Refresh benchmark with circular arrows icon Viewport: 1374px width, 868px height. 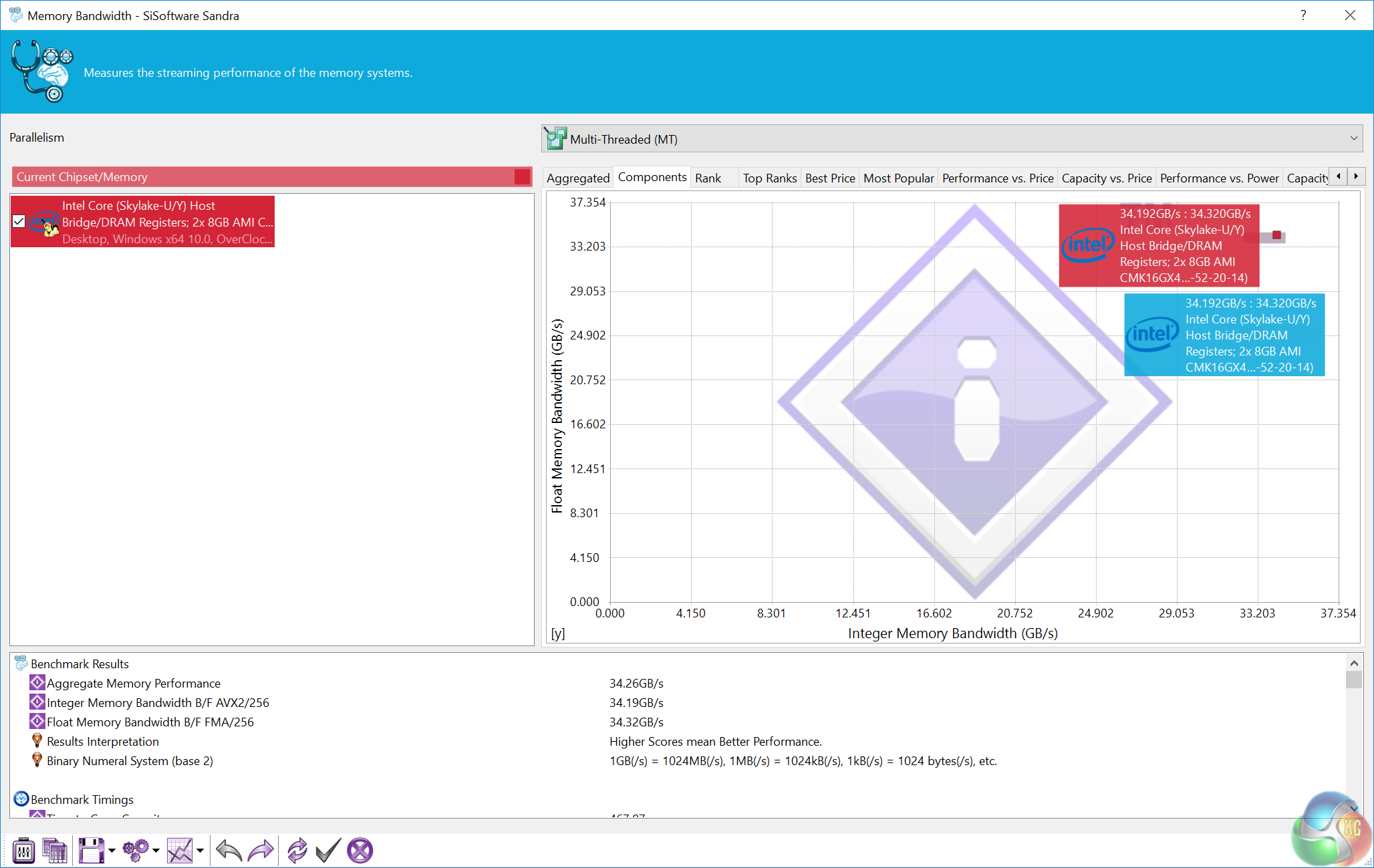point(297,851)
